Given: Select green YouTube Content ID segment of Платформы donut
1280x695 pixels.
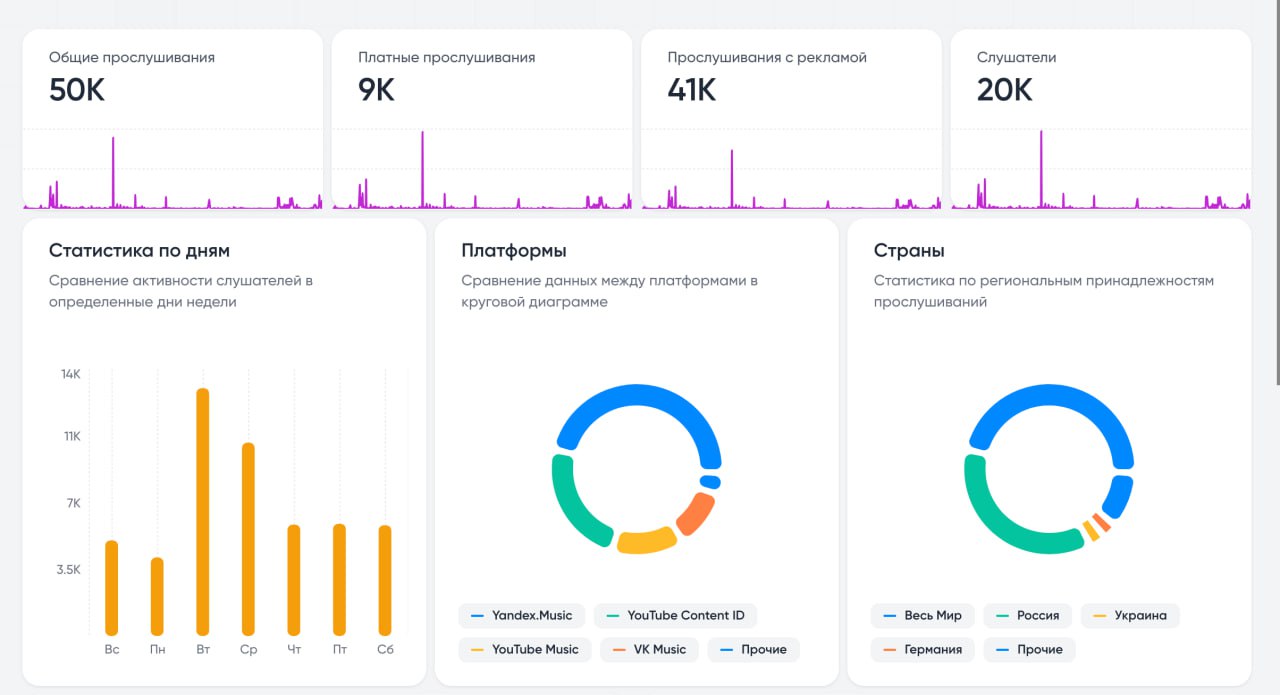Looking at the screenshot, I should (x=570, y=505).
